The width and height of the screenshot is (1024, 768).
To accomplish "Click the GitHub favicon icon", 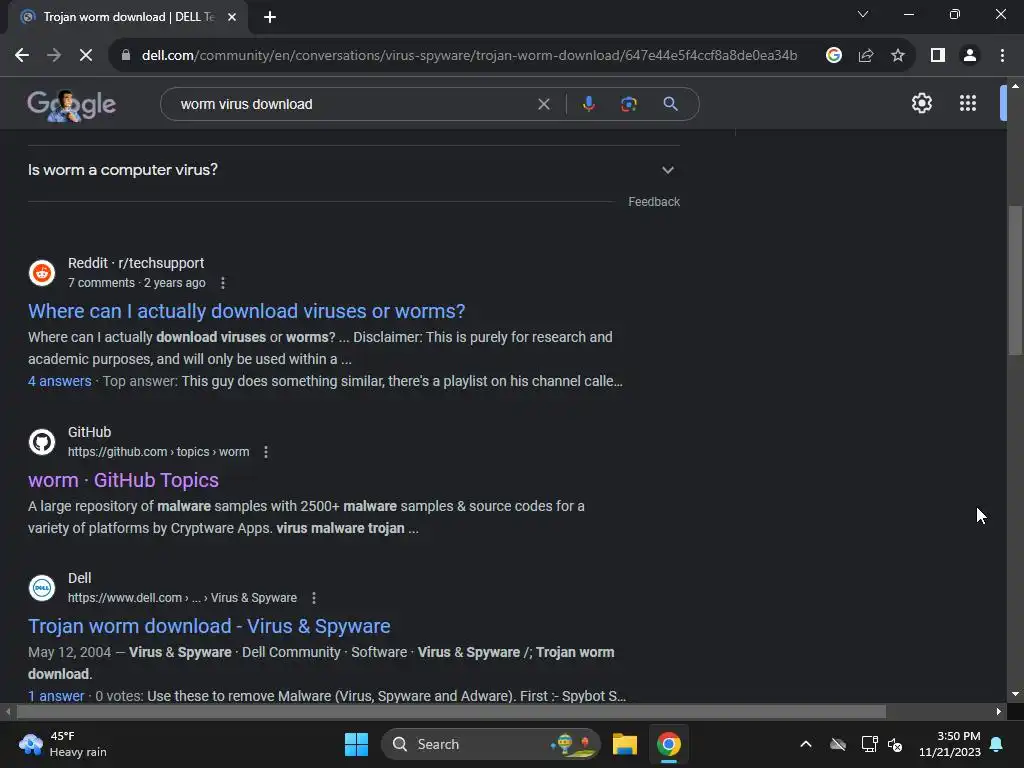I will coord(42,441).
